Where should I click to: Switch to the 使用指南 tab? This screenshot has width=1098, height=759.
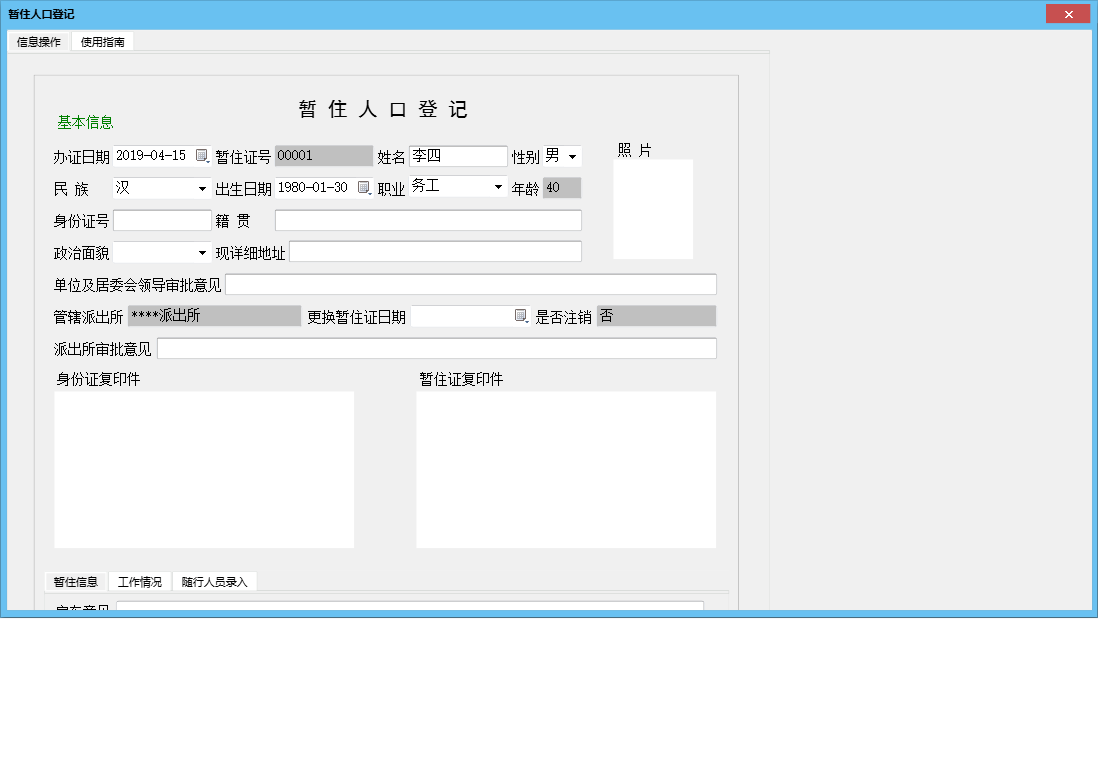coord(103,41)
